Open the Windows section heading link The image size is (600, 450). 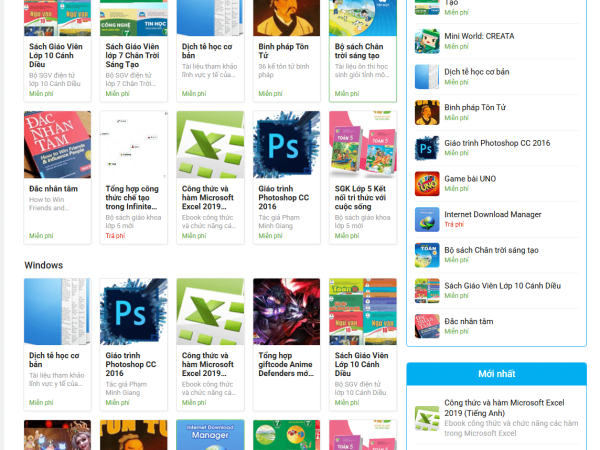[x=44, y=265]
